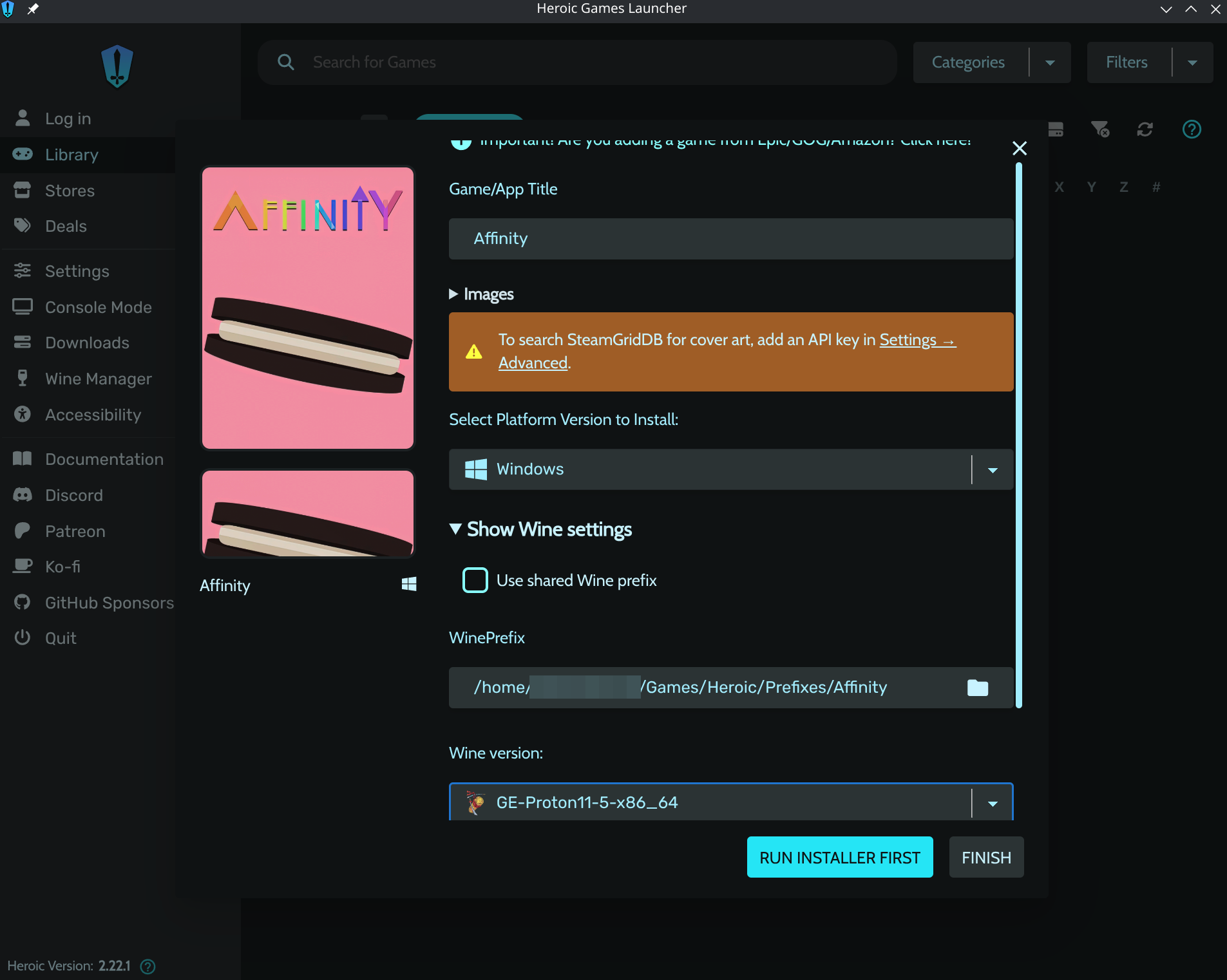Click the search magnifier icon
Image resolution: width=1227 pixels, height=980 pixels.
click(x=286, y=62)
